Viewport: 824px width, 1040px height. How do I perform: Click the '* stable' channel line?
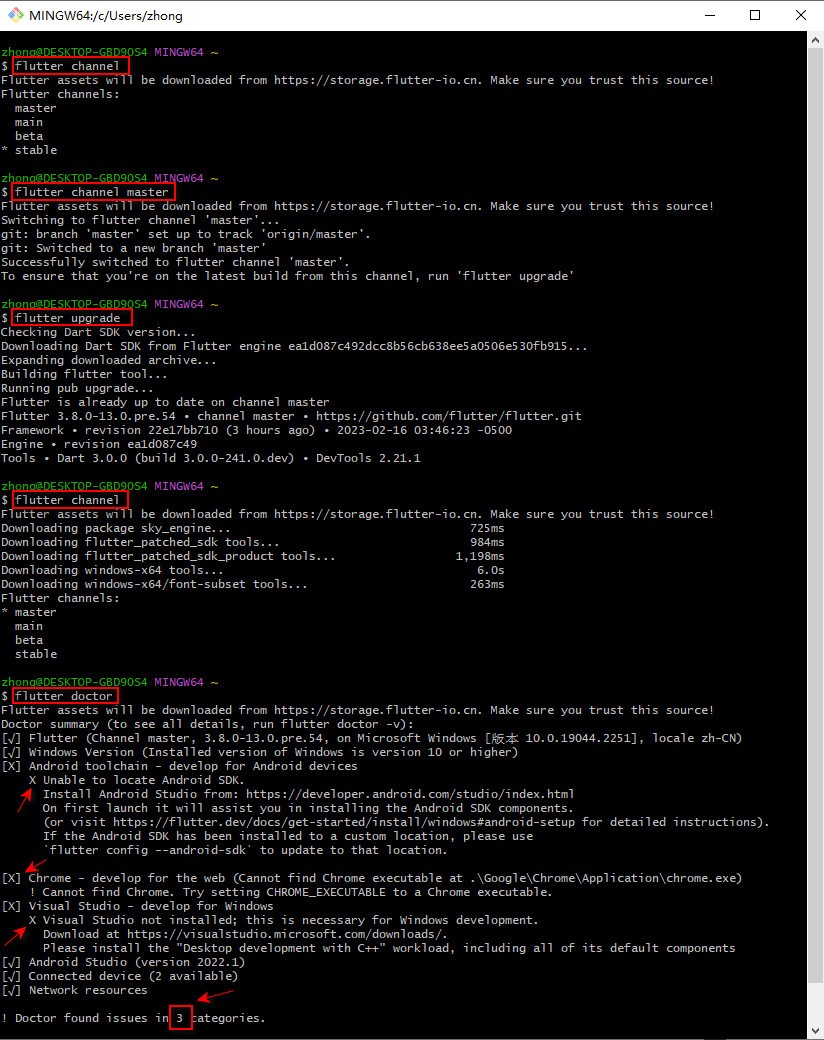point(29,150)
